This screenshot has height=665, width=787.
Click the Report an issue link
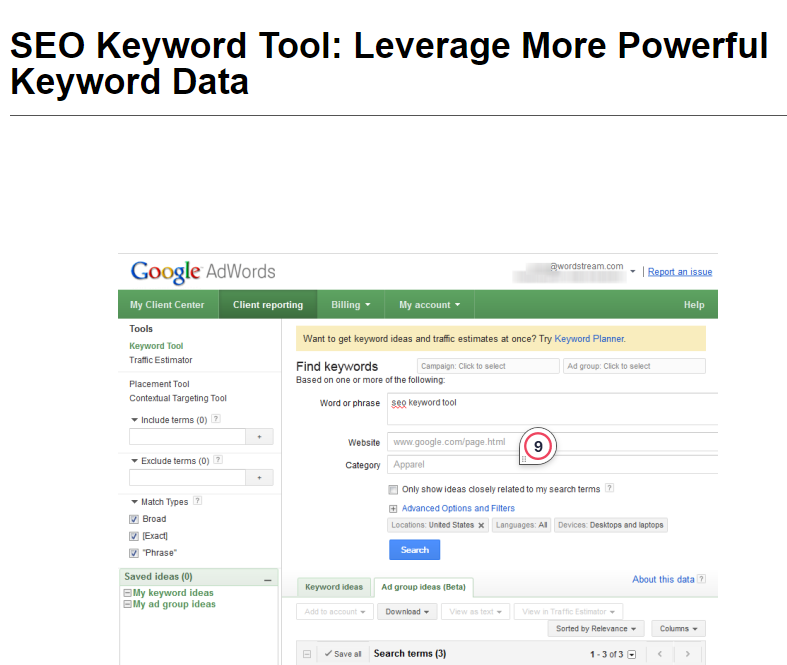680,272
